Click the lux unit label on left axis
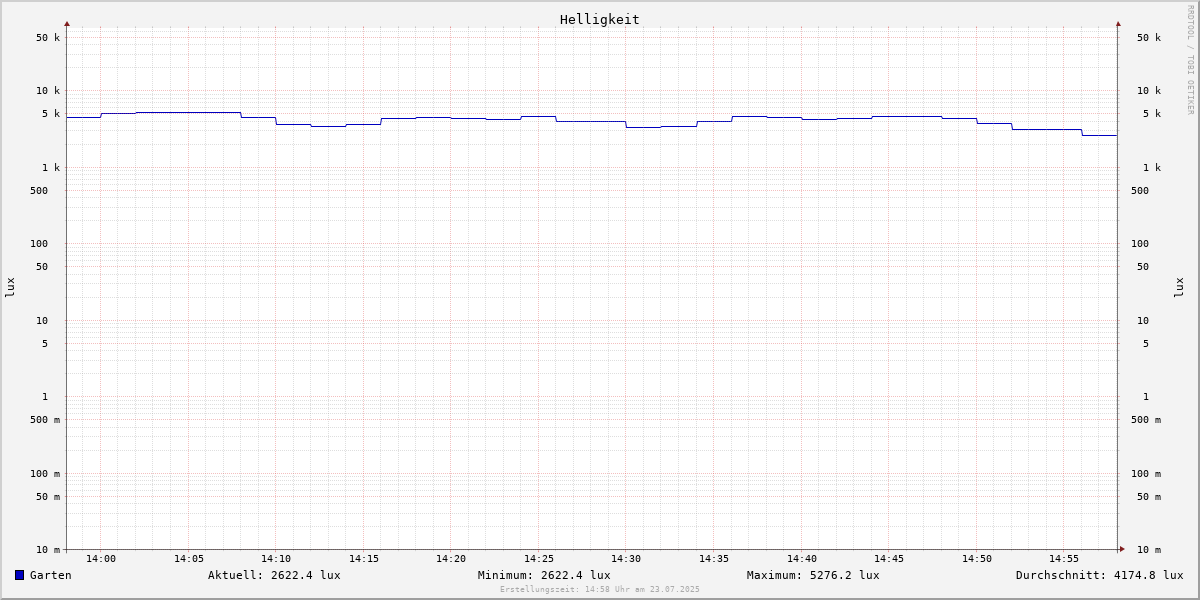 10,288
